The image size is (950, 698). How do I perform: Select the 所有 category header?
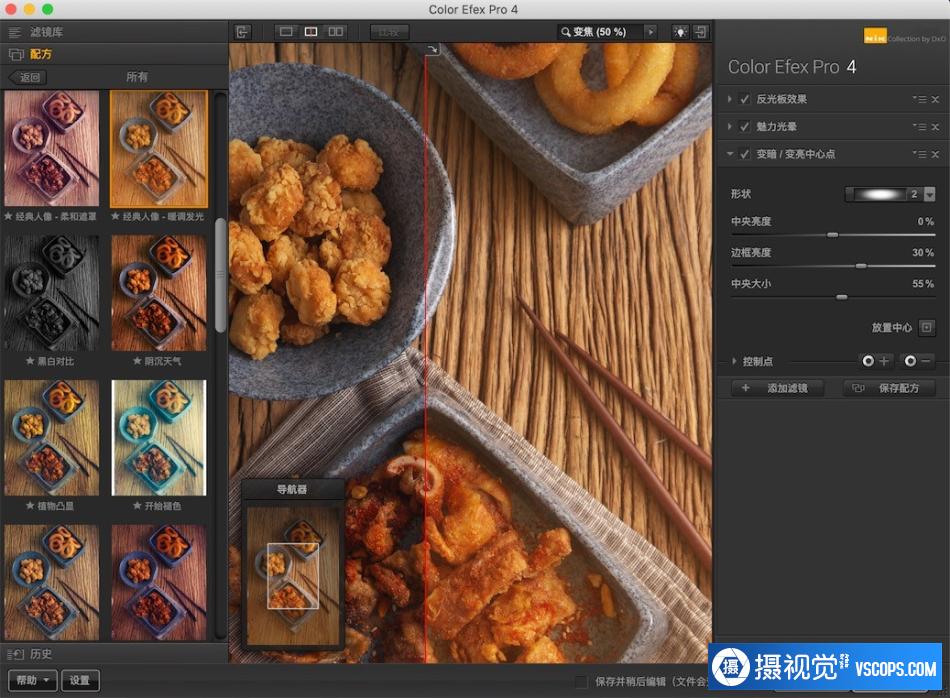(x=136, y=77)
